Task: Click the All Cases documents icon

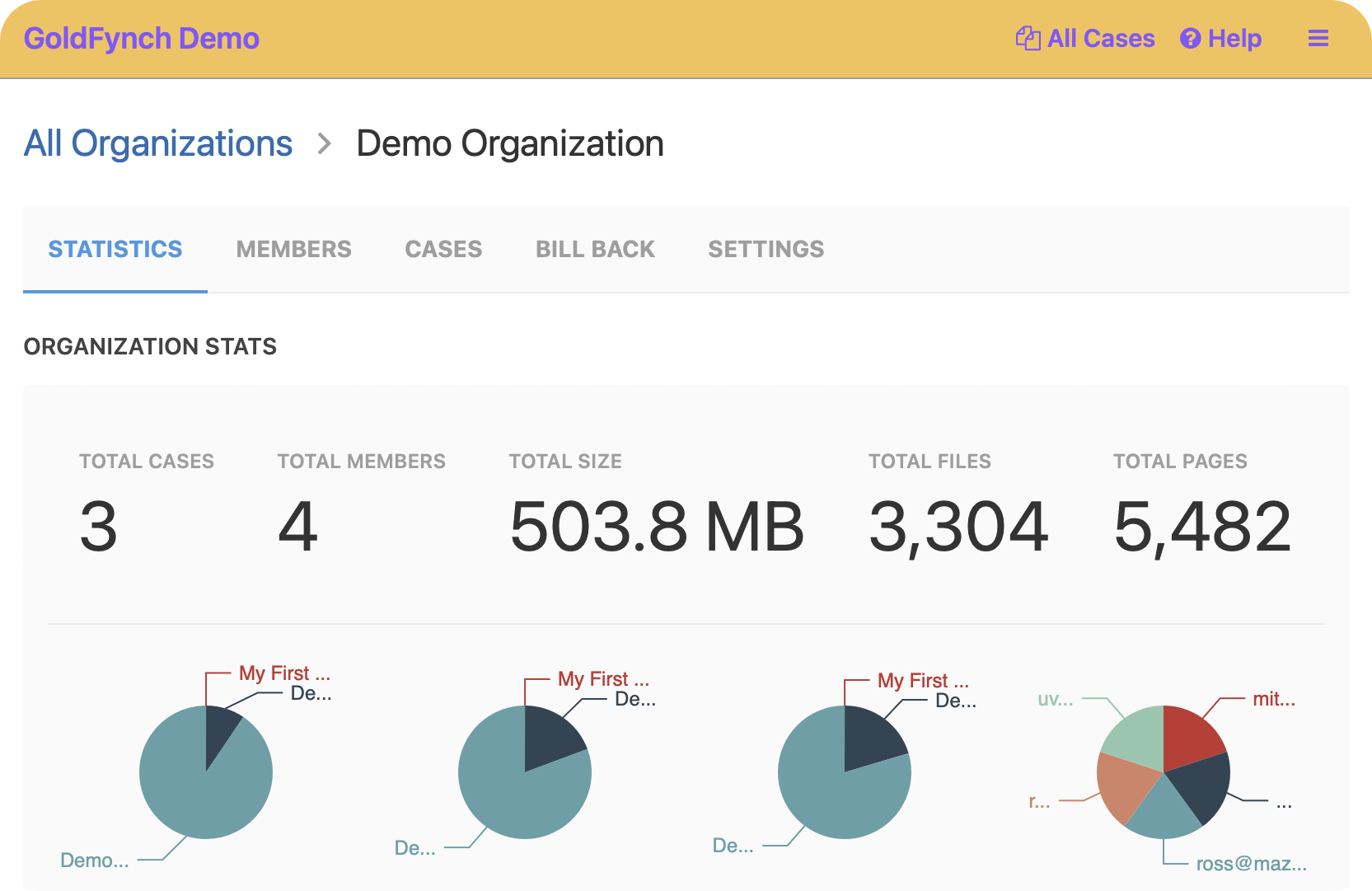Action: point(1028,39)
